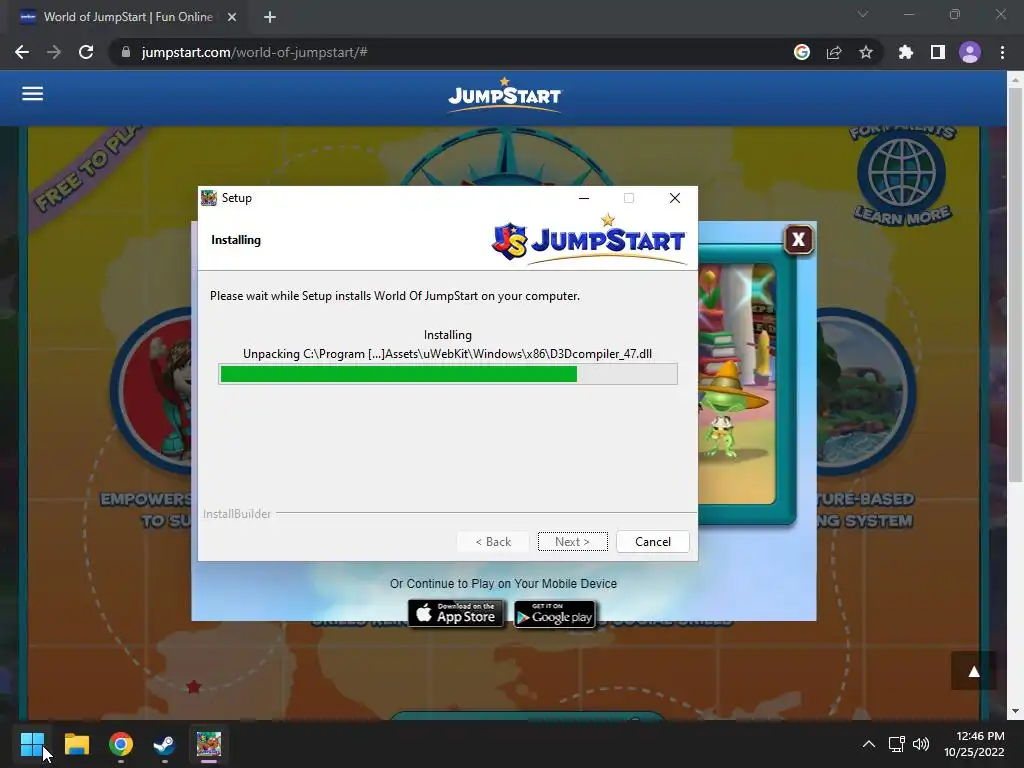Image resolution: width=1024 pixels, height=768 pixels.
Task: Click the Free To Play ribbon banner
Action: (x=88, y=168)
